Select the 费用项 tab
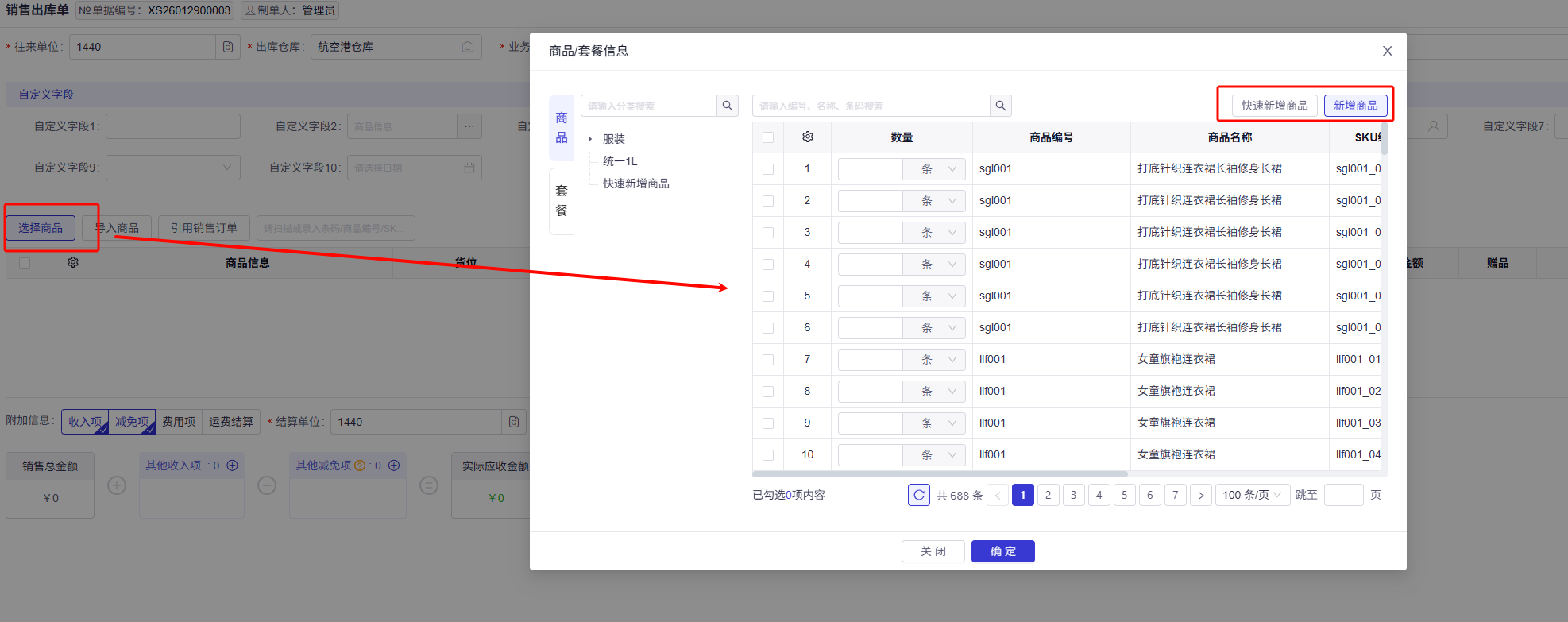 [179, 422]
